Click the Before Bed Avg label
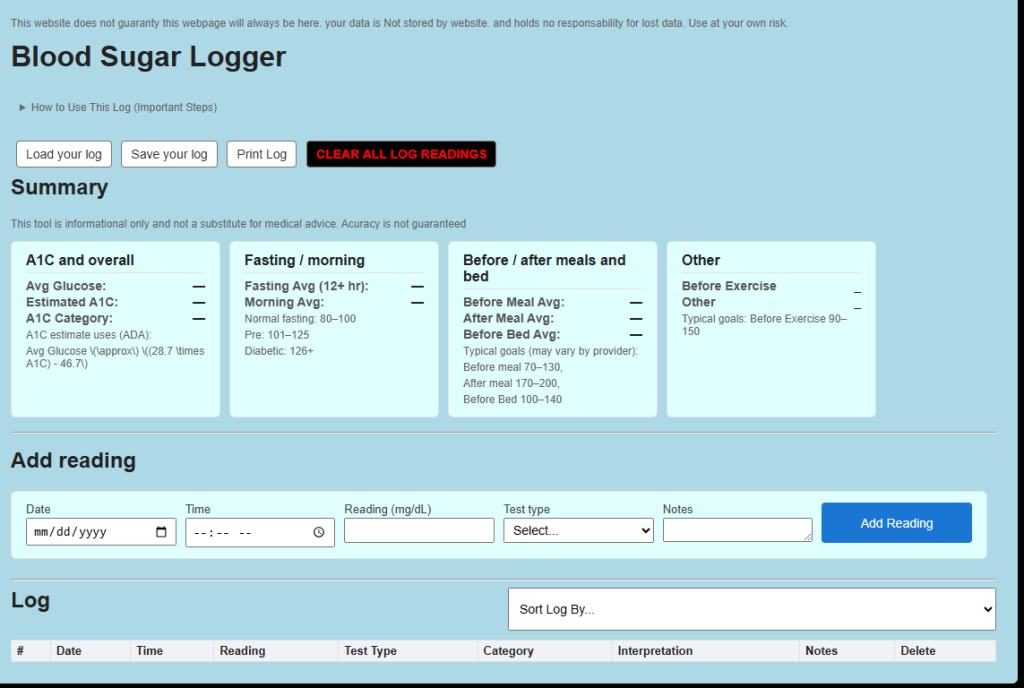1024x688 pixels. coord(511,334)
